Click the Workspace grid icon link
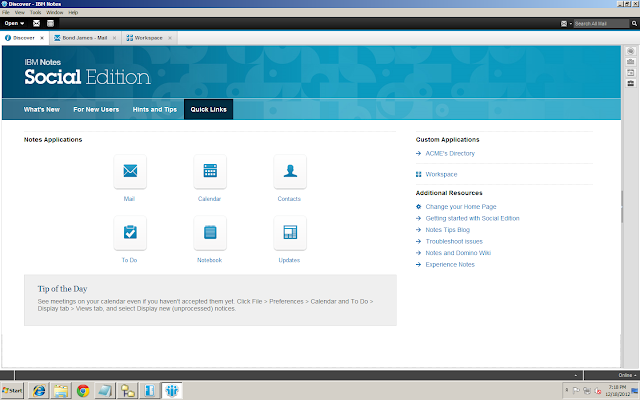Image resolution: width=640 pixels, height=400 pixels. tap(418, 174)
